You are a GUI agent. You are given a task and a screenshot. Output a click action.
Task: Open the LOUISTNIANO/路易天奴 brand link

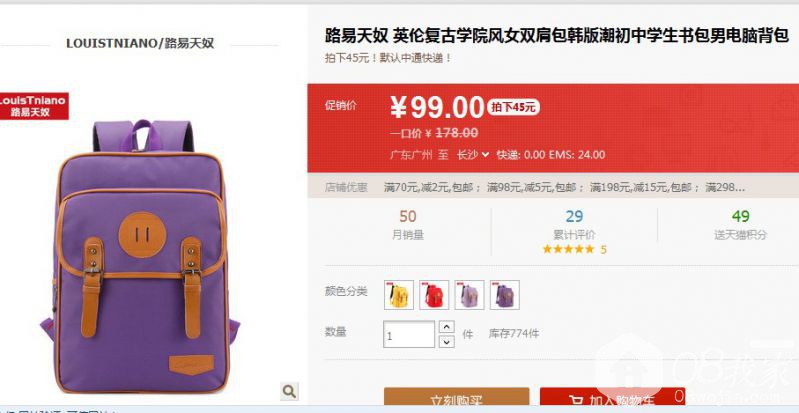pyautogui.click(x=140, y=43)
